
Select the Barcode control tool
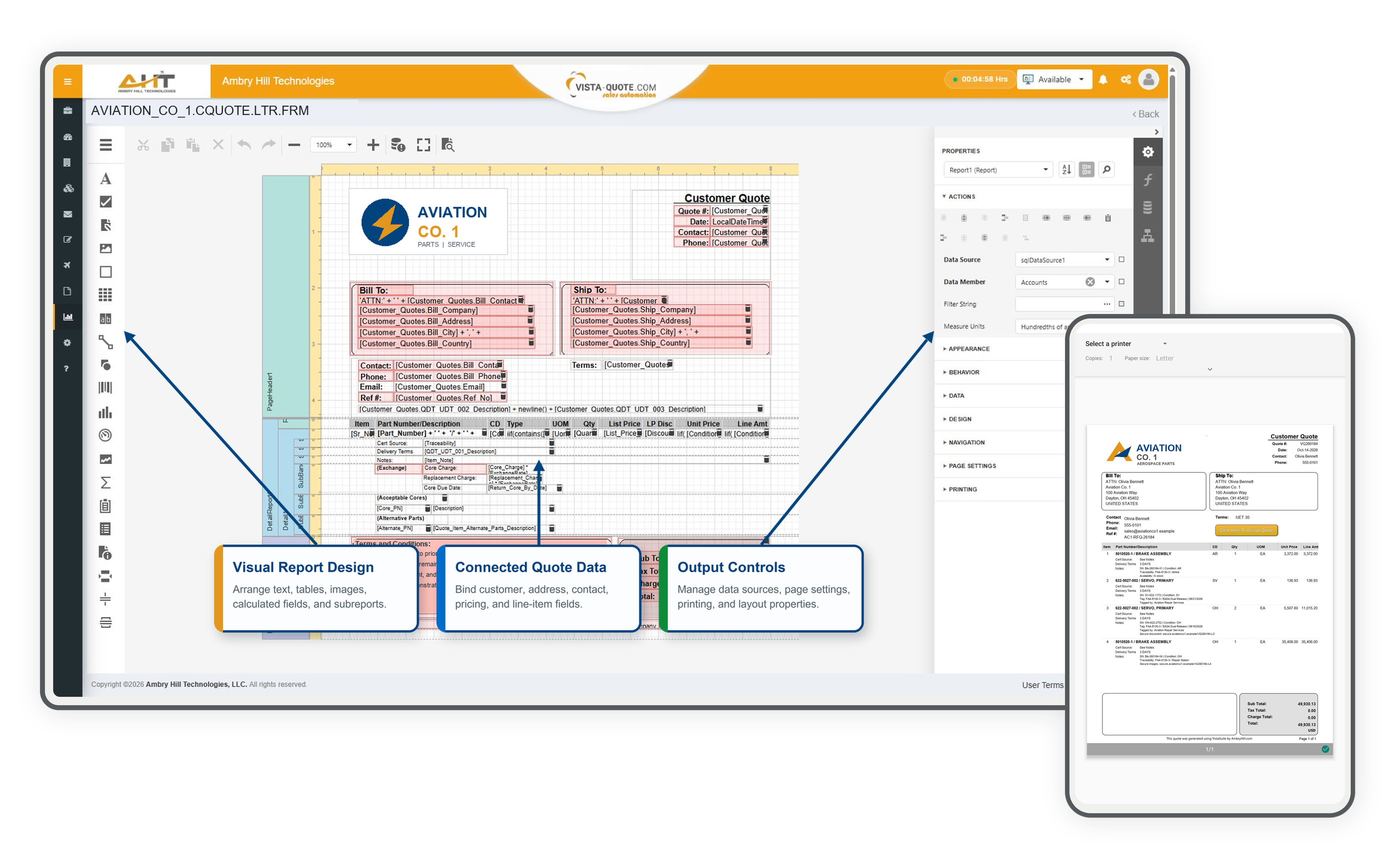pos(106,388)
